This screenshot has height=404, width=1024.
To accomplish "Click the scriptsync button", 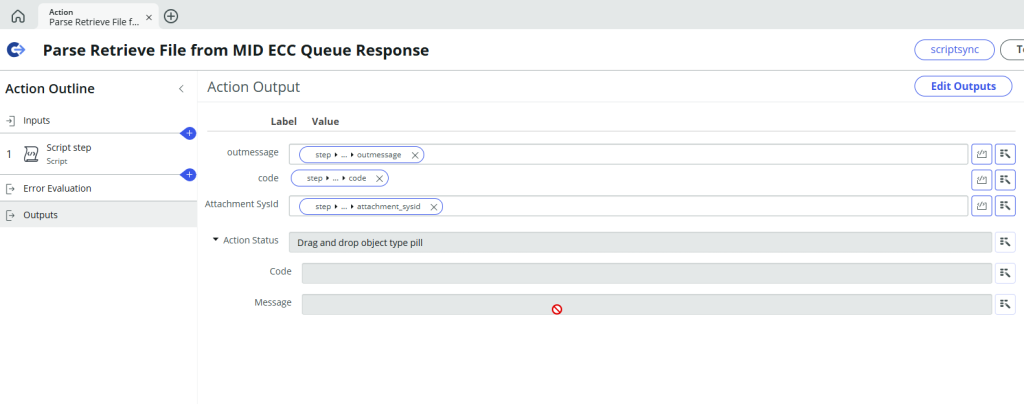I will (954, 50).
